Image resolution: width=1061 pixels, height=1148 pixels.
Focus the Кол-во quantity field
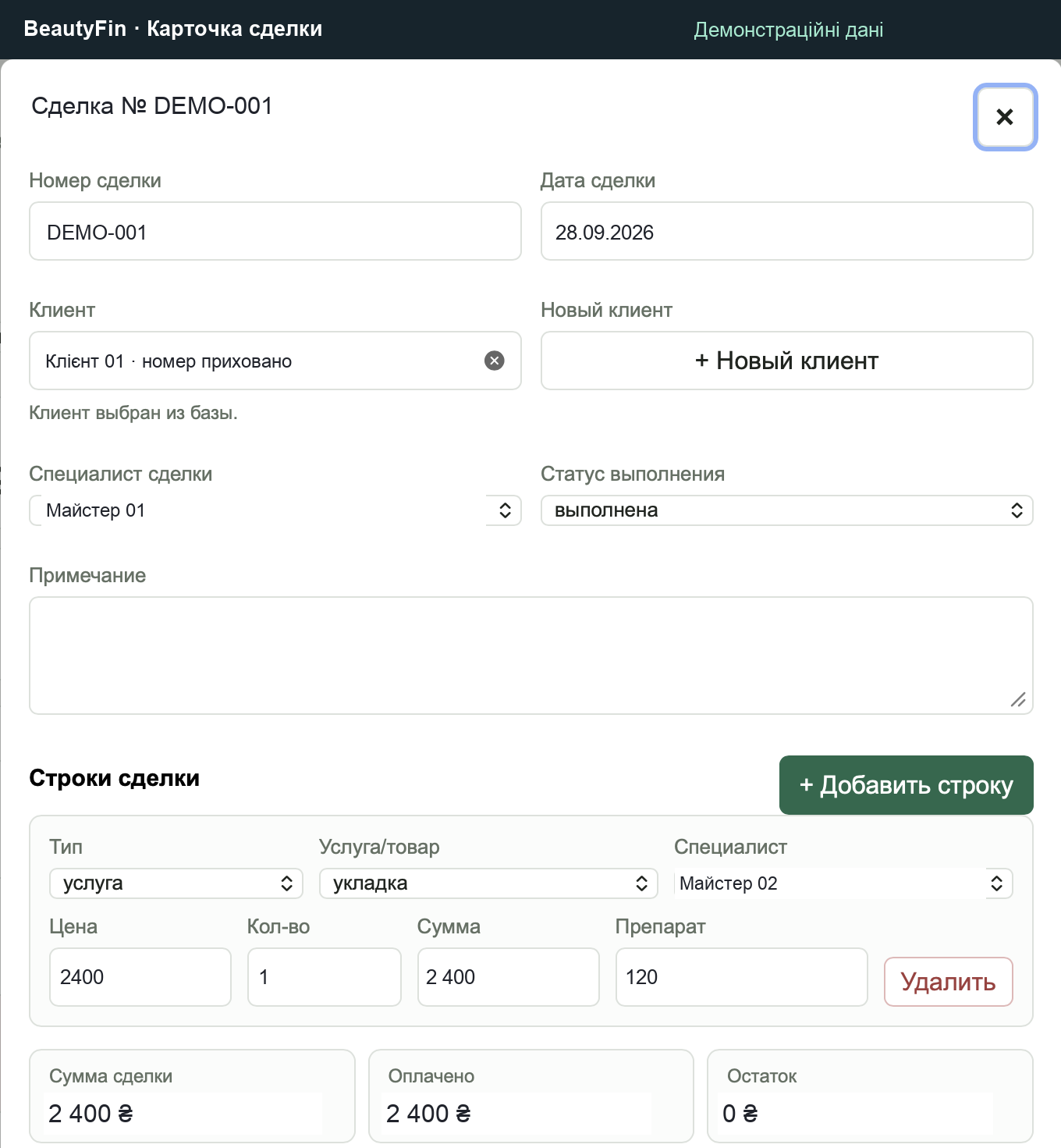(x=325, y=977)
